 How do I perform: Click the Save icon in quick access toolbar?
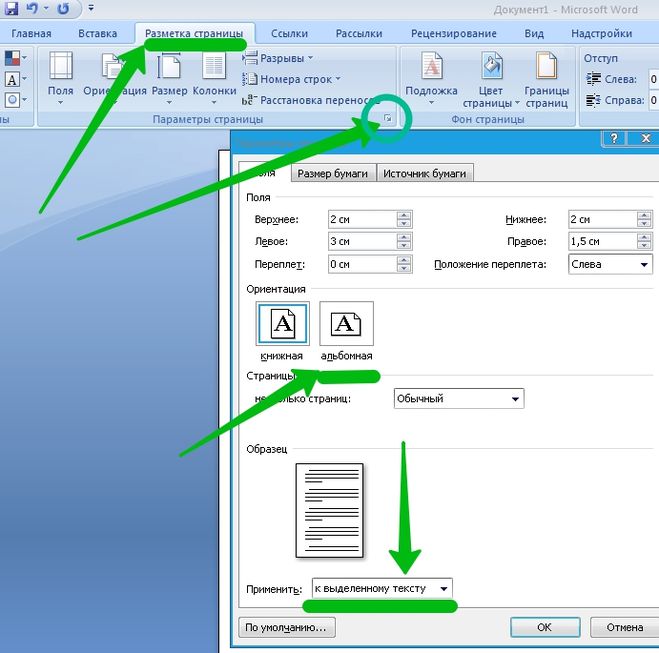tap(11, 8)
